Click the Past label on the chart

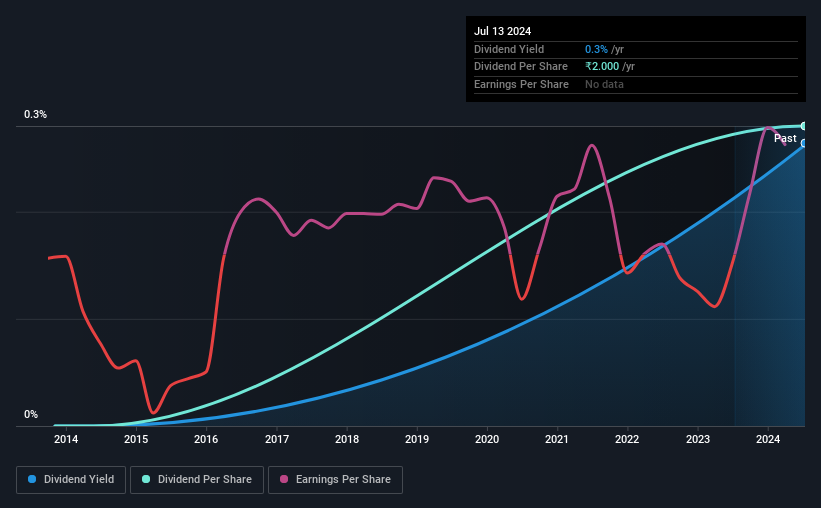click(785, 138)
